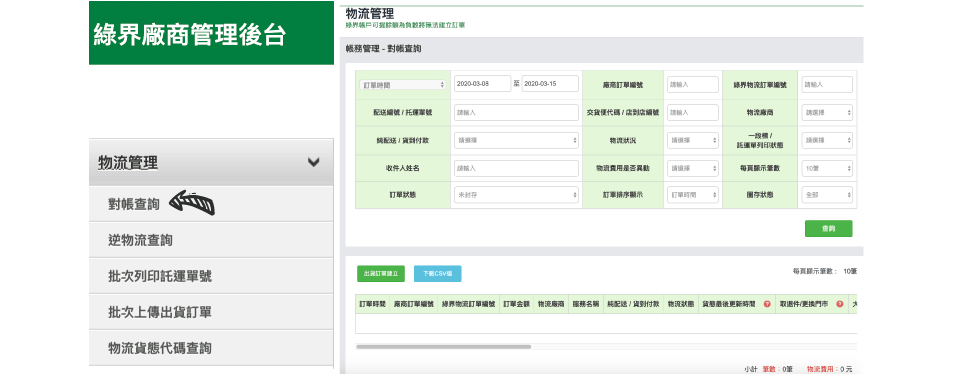Click the 服務名稱 column header
This screenshot has width=960, height=377.
(x=585, y=304)
